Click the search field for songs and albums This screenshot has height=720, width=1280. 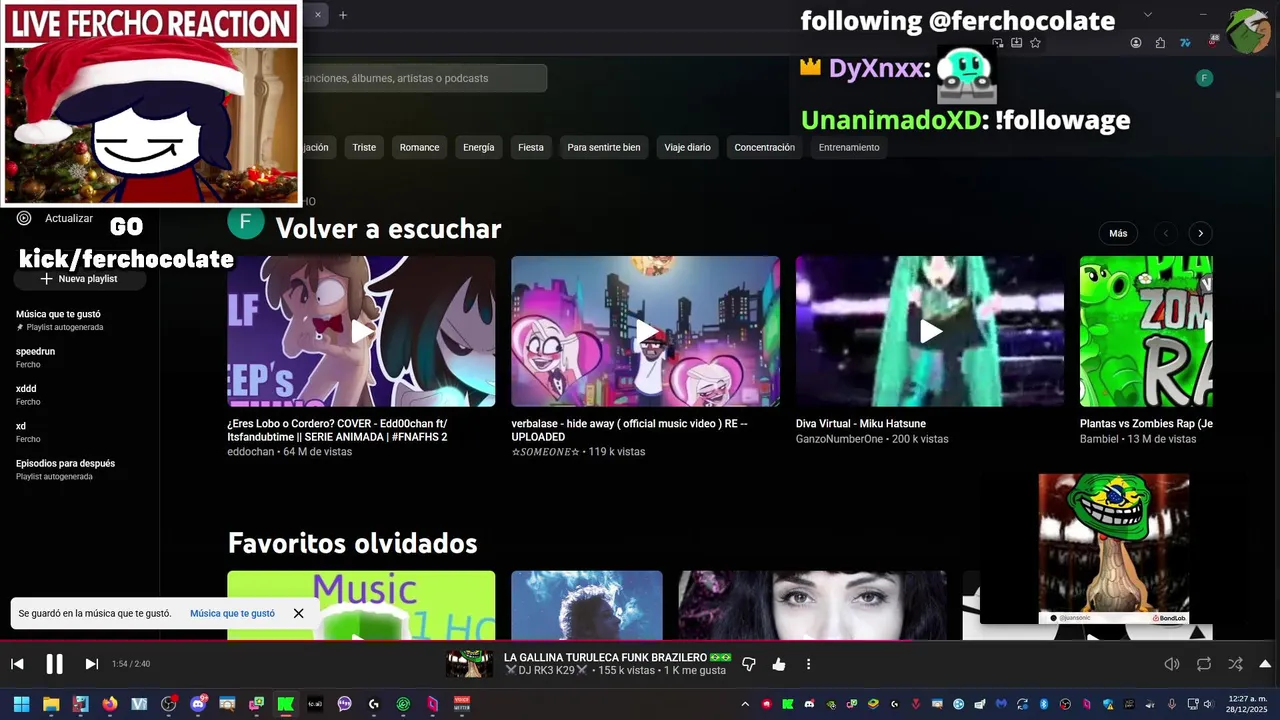[423, 78]
